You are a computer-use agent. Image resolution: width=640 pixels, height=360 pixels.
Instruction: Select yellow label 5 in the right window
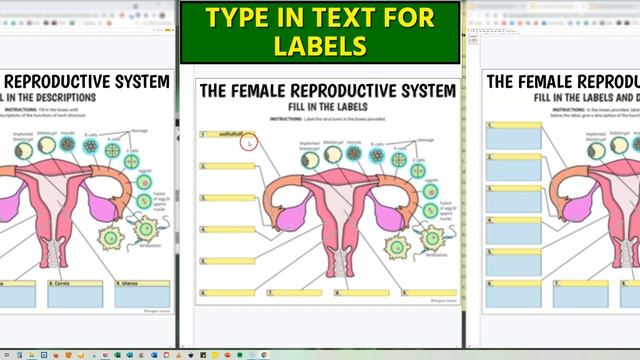[x=513, y=252]
